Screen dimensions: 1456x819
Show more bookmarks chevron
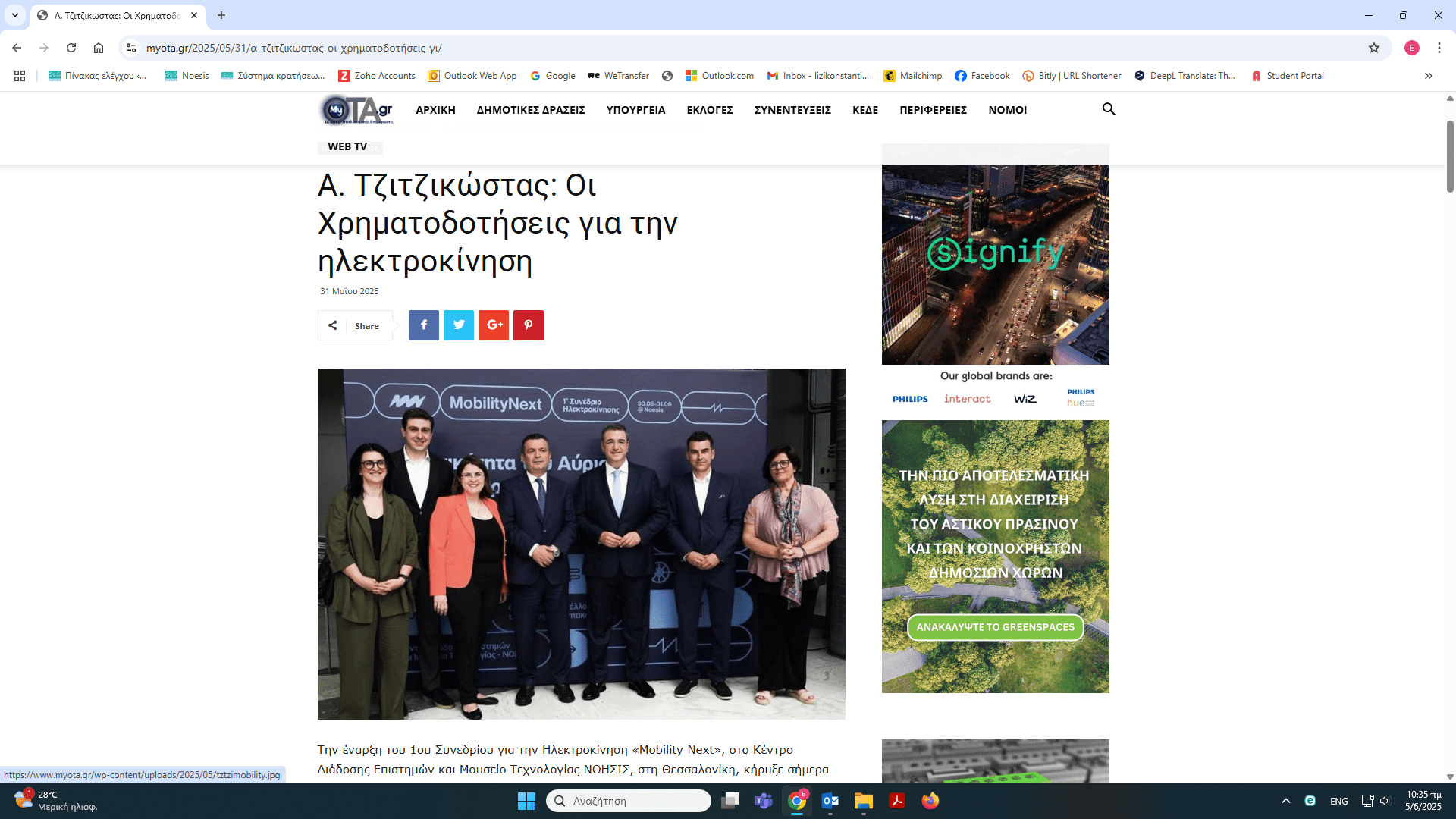[1429, 76]
